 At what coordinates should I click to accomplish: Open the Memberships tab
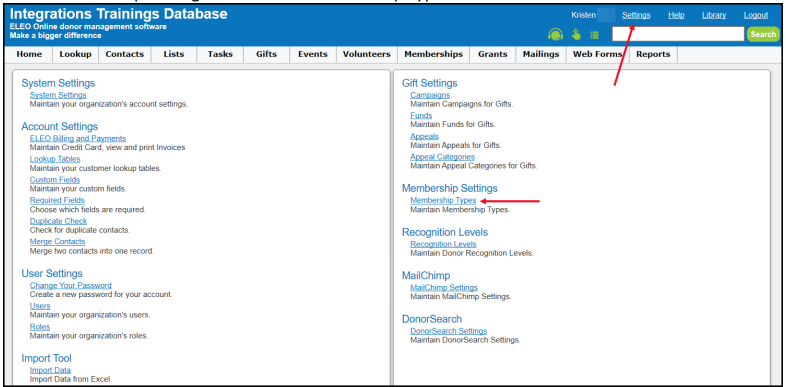434,54
